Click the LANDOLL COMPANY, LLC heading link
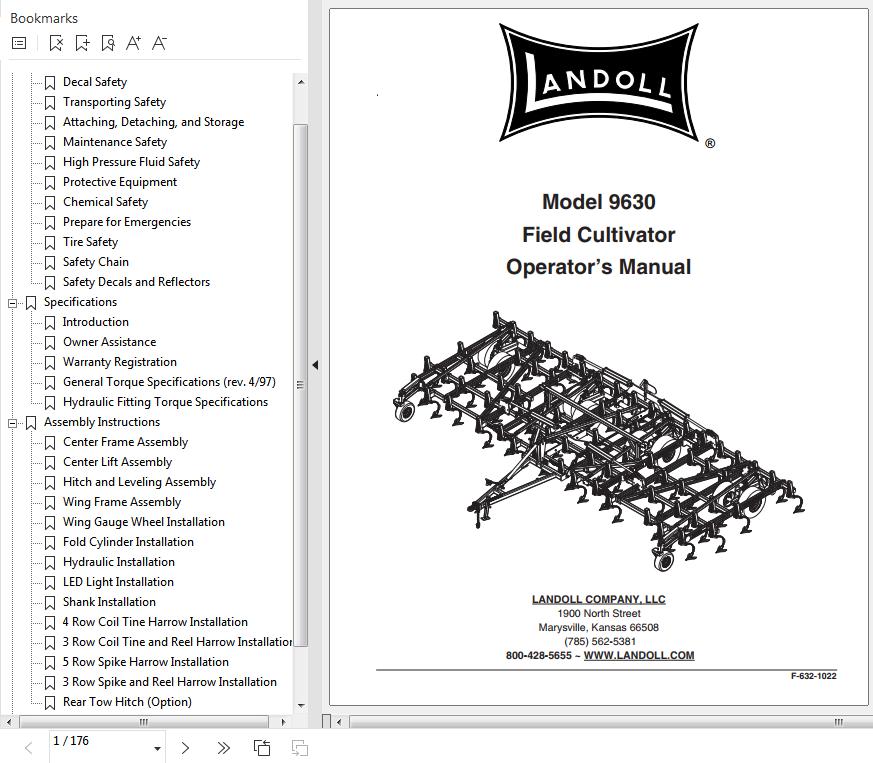The height and width of the screenshot is (763, 873). (599, 599)
